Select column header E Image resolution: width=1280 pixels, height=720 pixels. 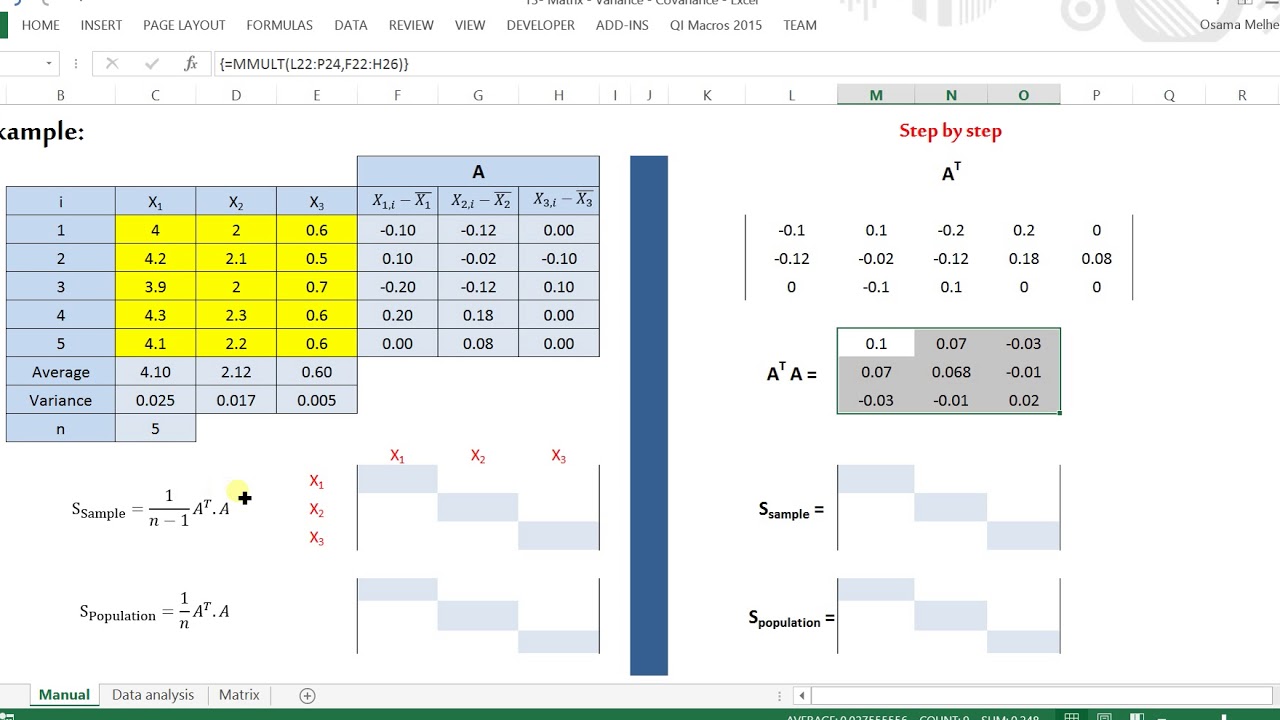[317, 95]
